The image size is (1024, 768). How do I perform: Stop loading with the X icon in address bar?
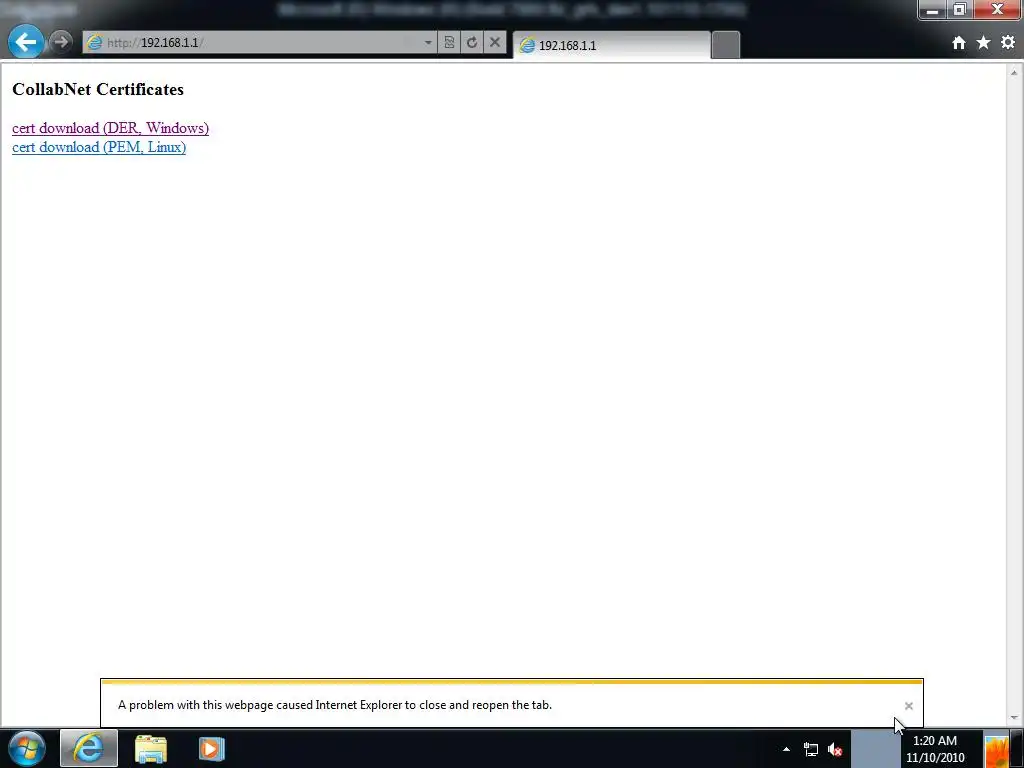click(495, 42)
